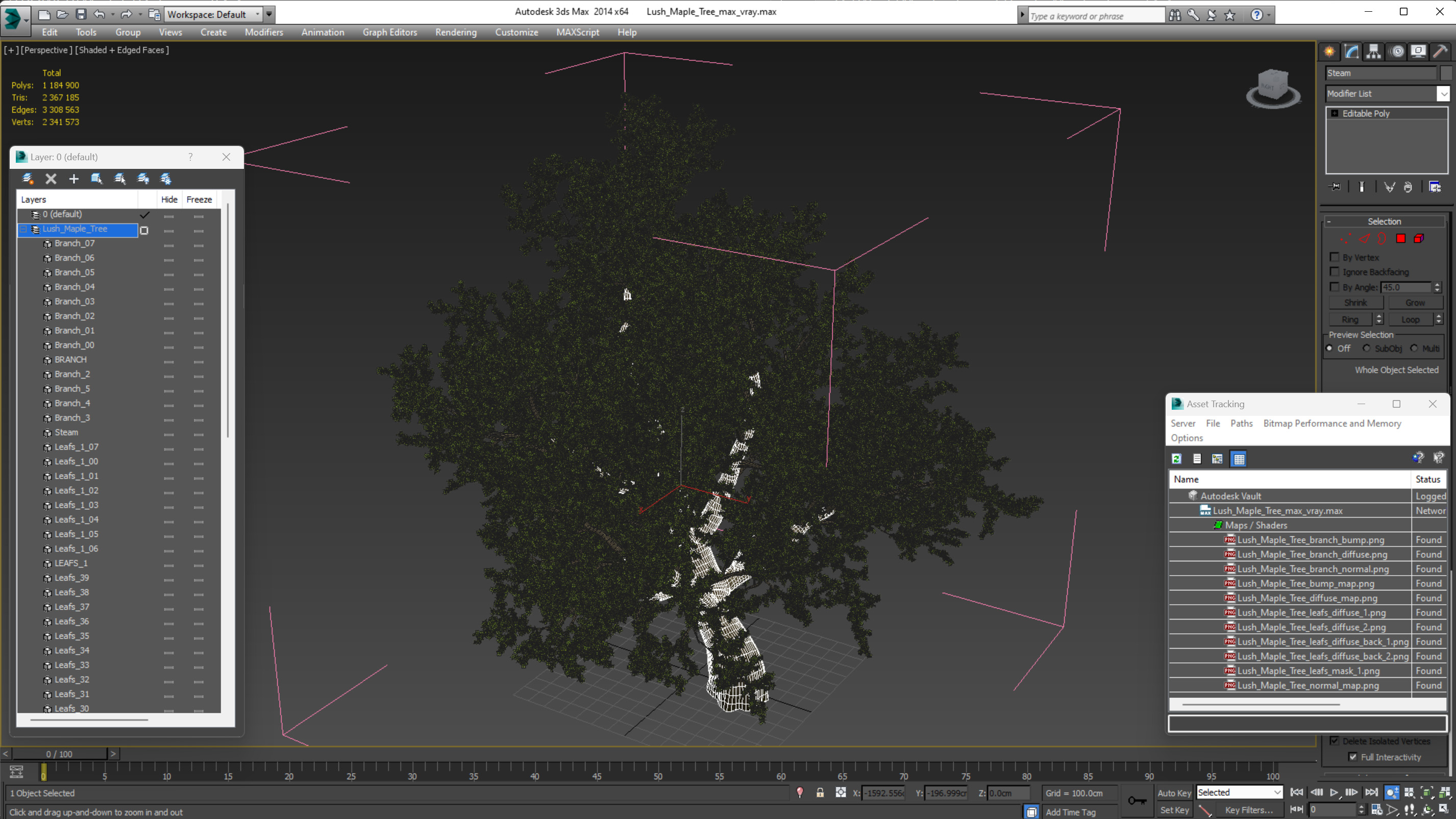
Task: Click the Grow selection button
Action: [x=1415, y=303]
